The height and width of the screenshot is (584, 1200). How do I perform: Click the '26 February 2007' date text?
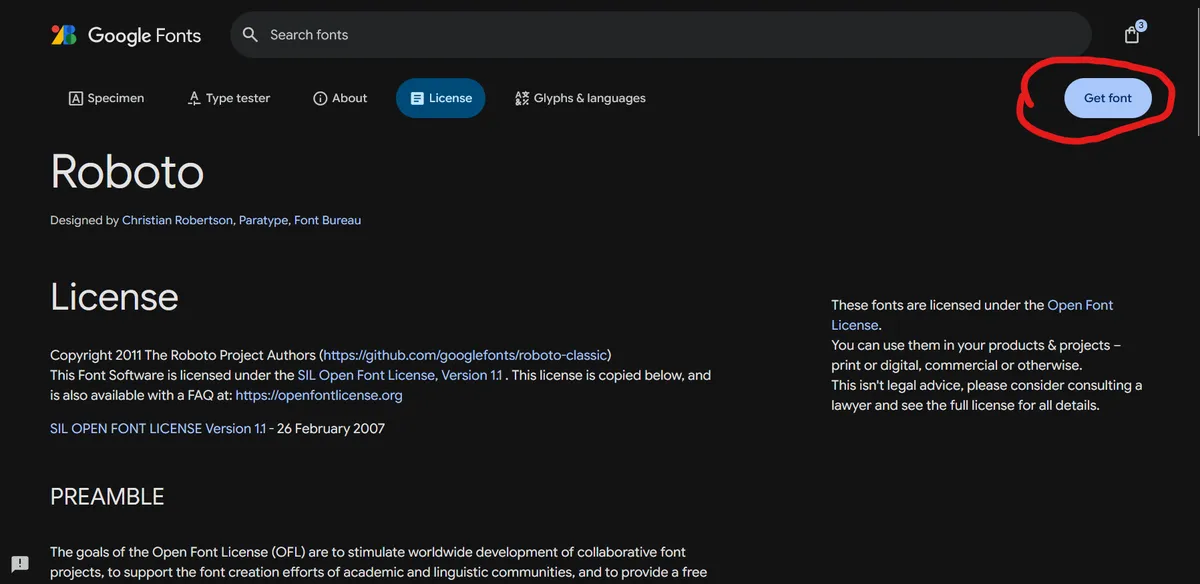click(331, 428)
